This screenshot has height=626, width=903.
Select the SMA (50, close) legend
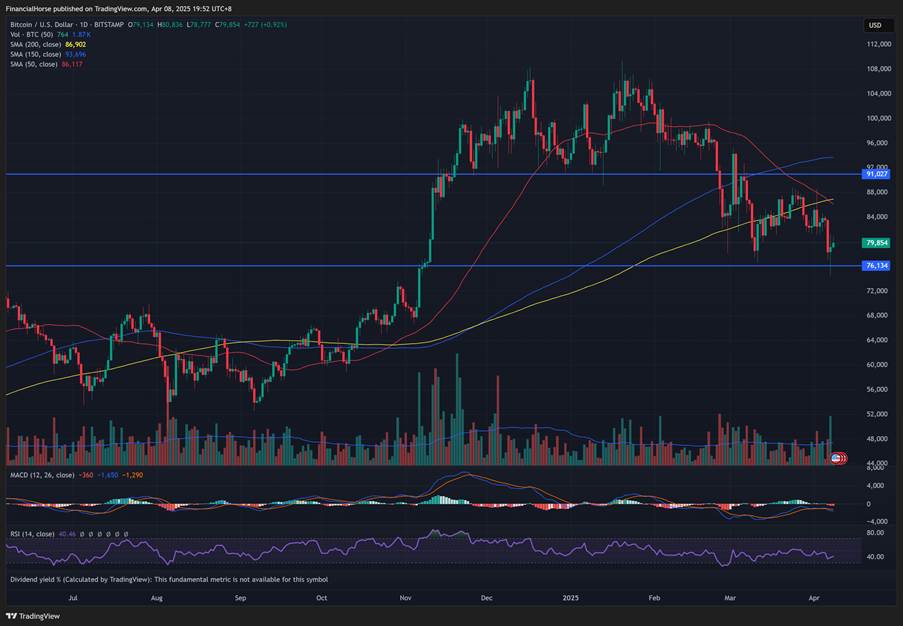point(34,64)
